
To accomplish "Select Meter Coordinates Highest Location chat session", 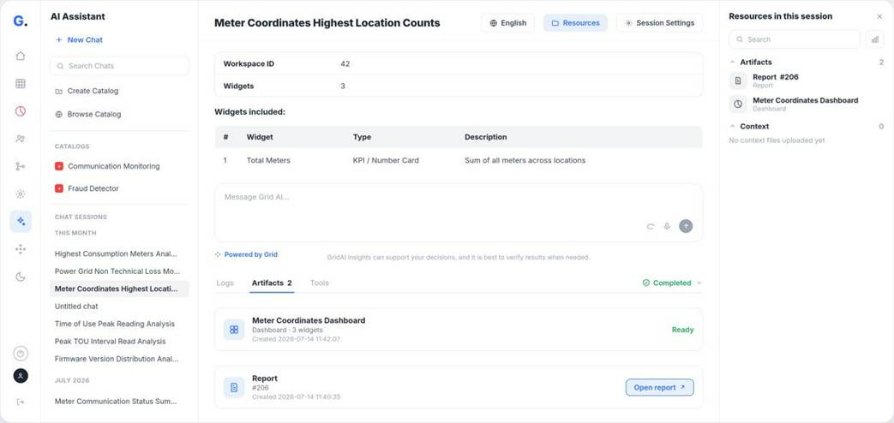I will click(x=119, y=288).
